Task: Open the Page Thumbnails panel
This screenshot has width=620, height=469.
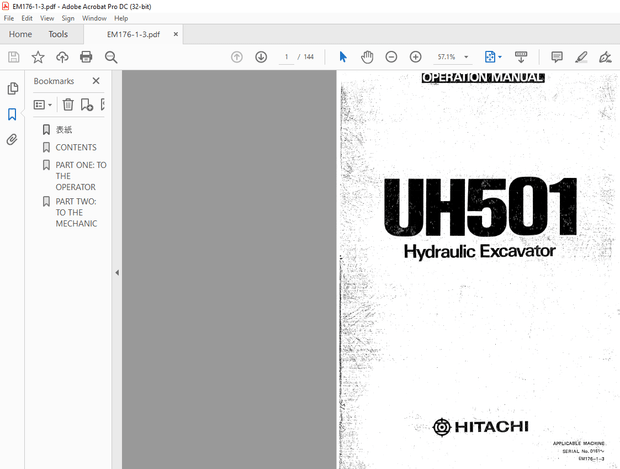Action: coord(13,88)
